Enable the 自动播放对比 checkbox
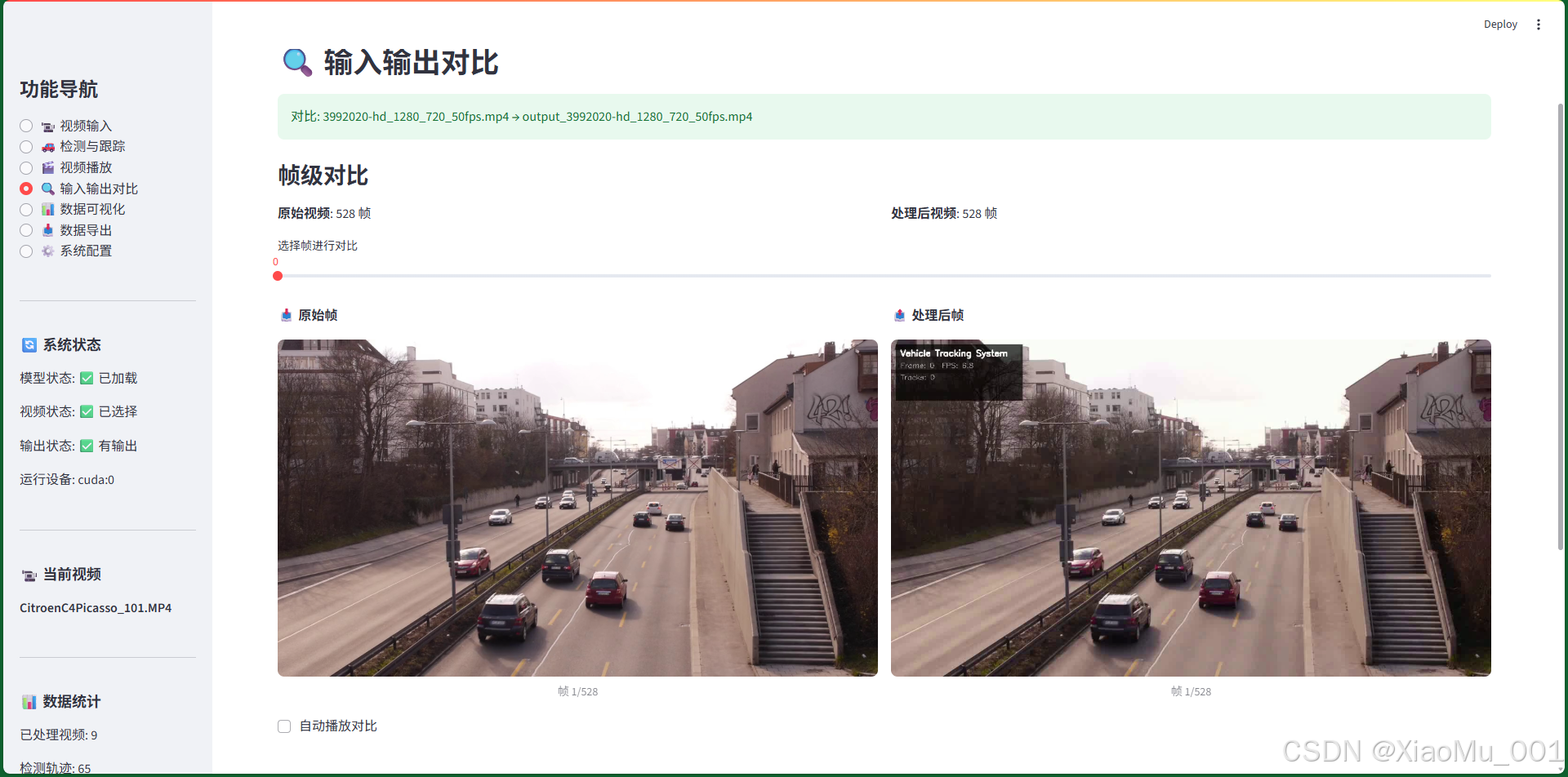Viewport: 1568px width, 777px height. click(284, 726)
